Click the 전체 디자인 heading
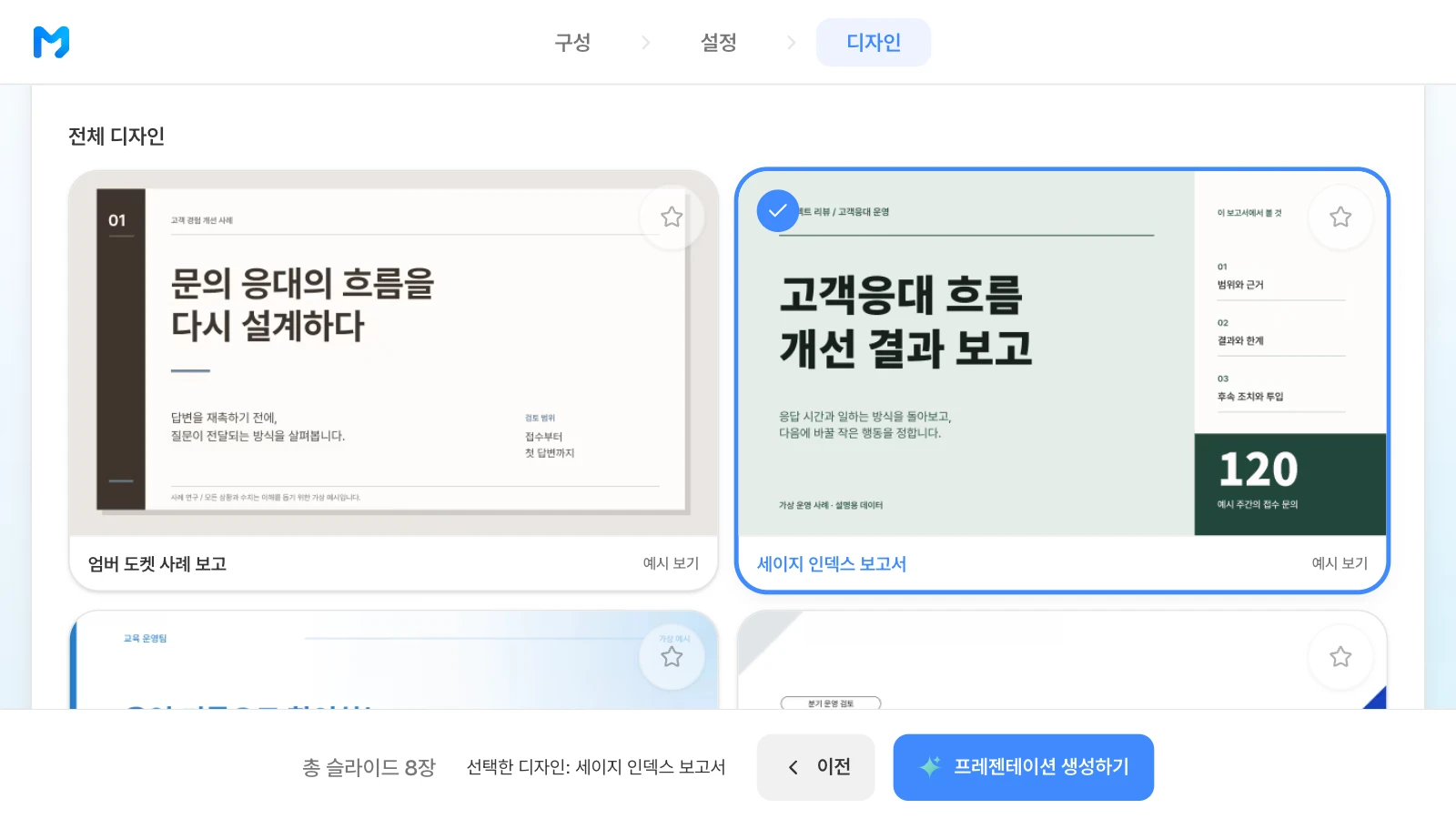This screenshot has width=1456, height=819. click(x=116, y=136)
